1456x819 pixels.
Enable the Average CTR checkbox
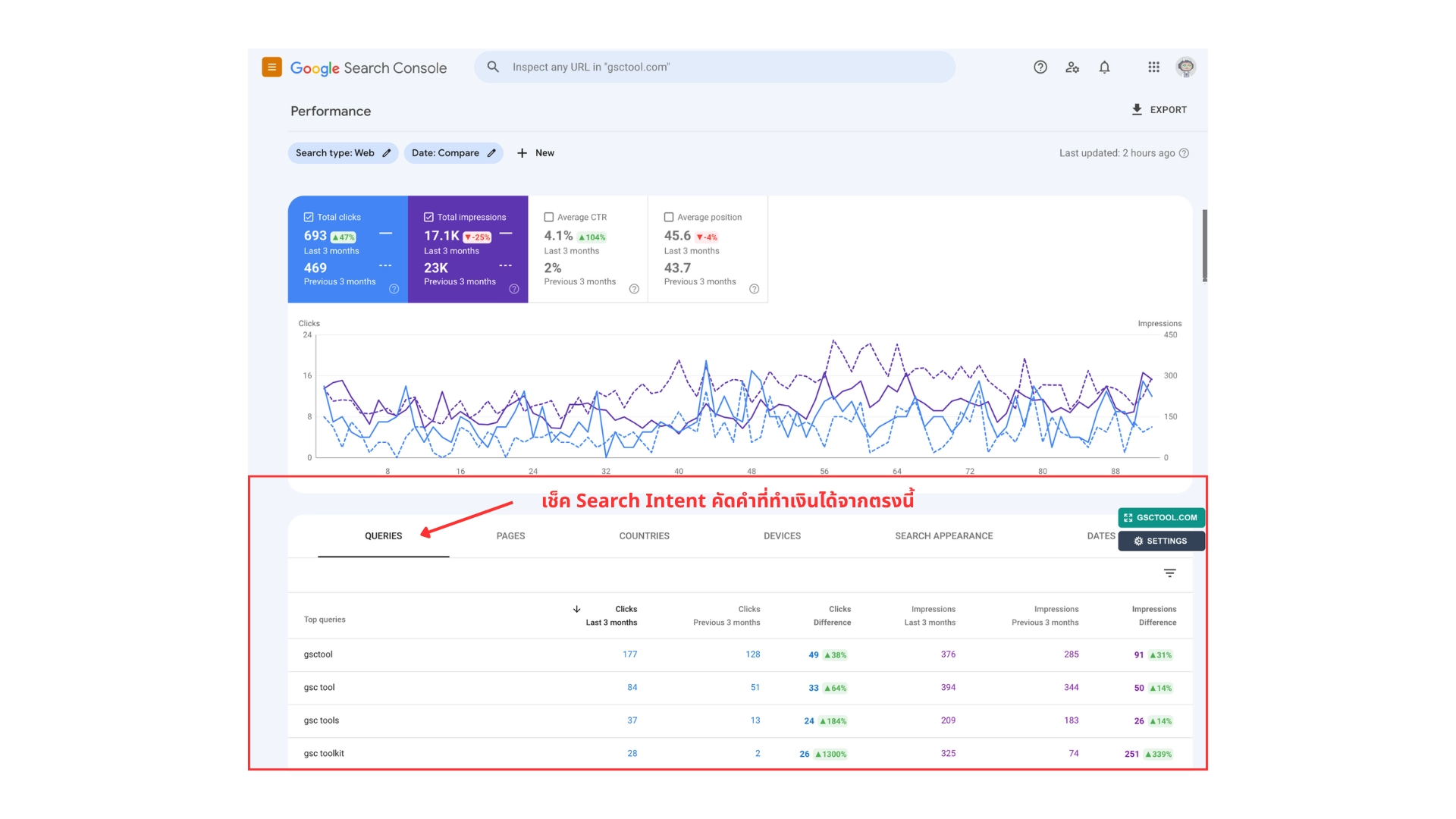coord(549,217)
